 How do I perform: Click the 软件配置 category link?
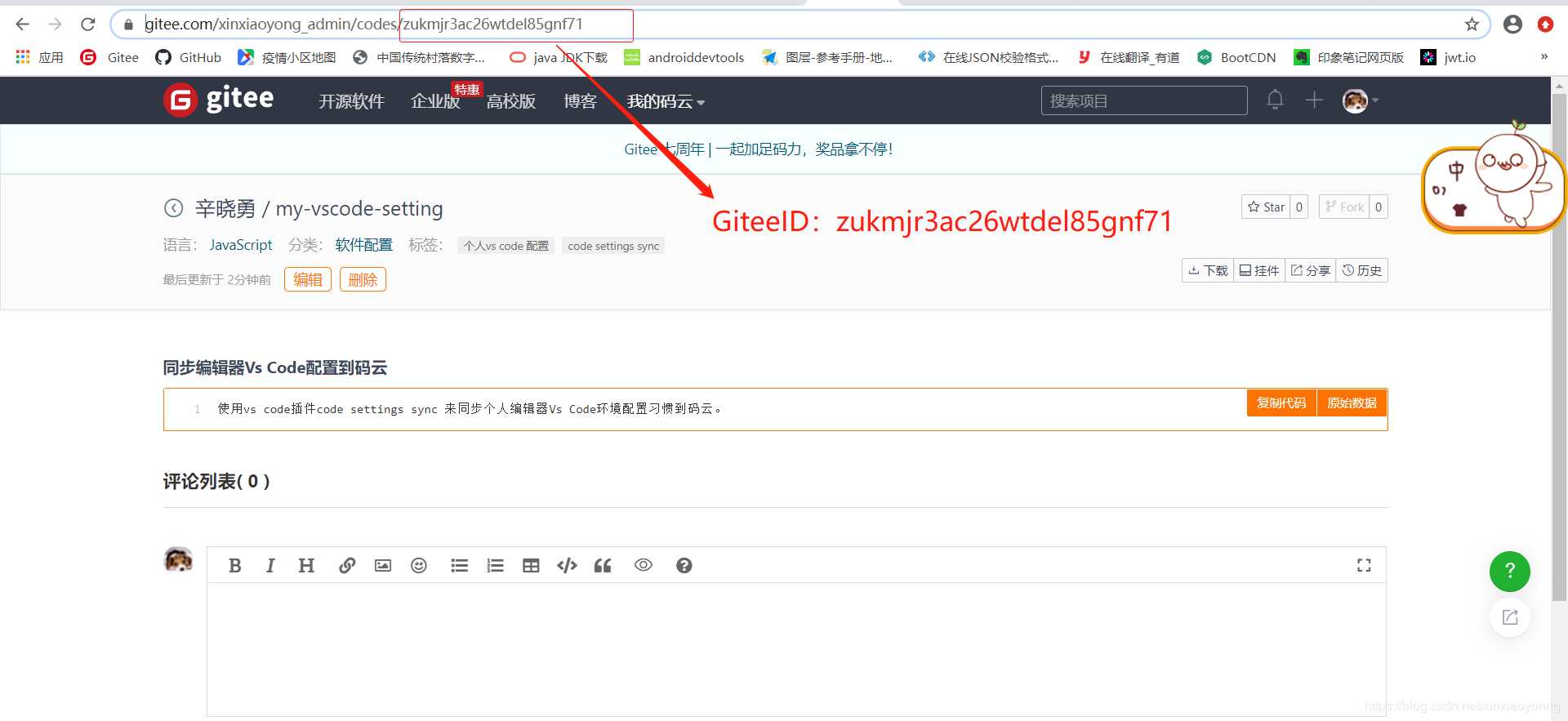pos(364,245)
